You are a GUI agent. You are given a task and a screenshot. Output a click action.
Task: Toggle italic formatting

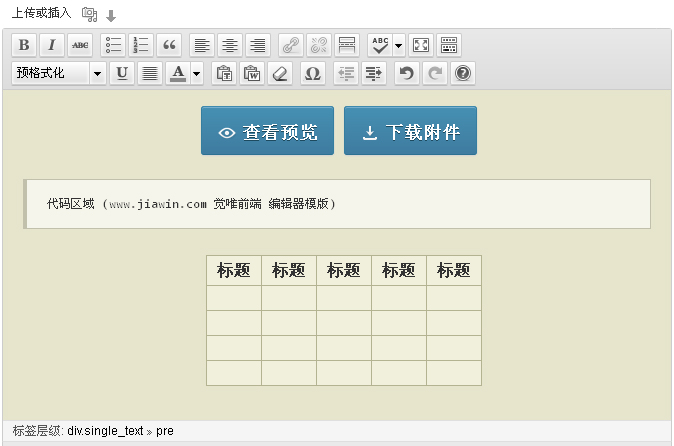click(x=51, y=45)
